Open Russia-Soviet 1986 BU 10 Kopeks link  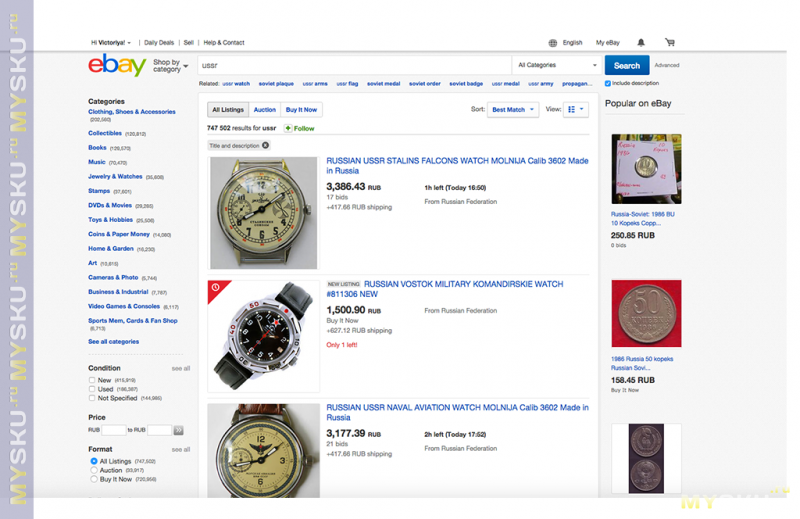click(642, 219)
